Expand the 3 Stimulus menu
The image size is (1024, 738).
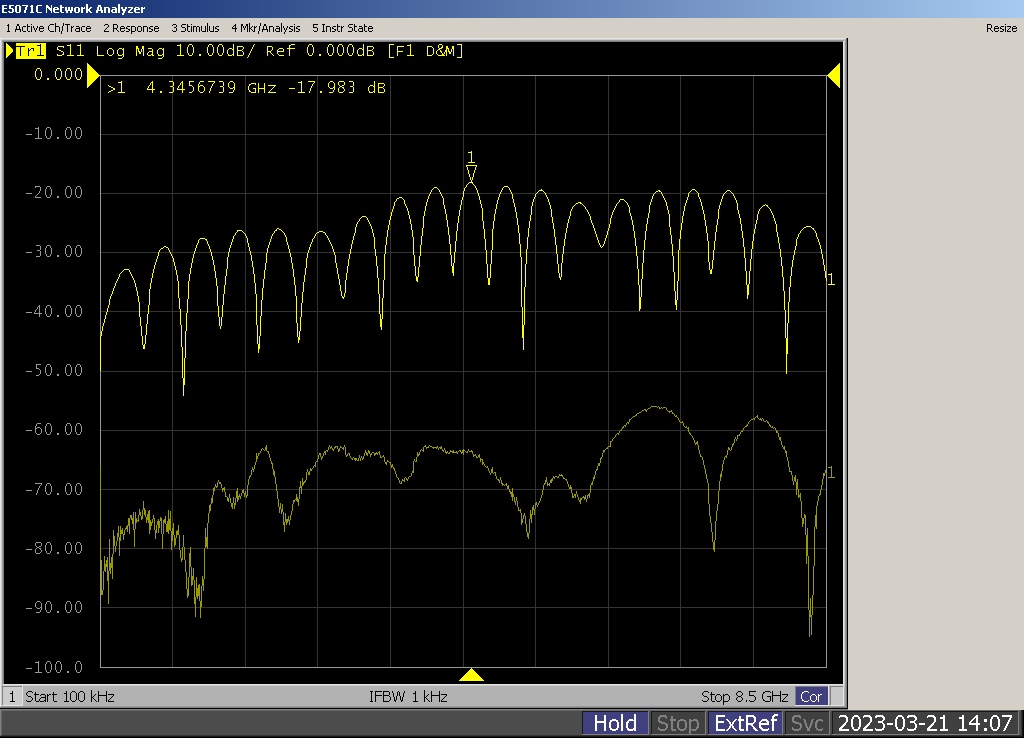195,28
